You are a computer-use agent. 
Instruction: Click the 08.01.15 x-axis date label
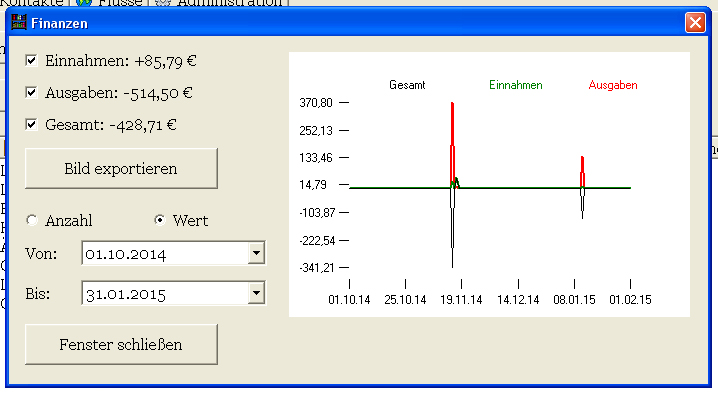point(574,300)
